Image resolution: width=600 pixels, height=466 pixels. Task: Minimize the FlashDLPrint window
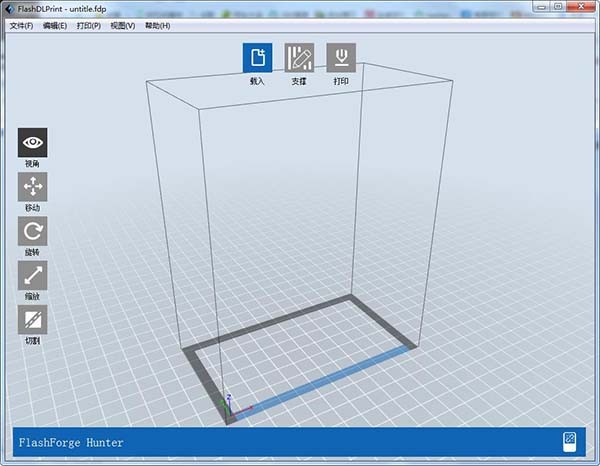click(x=541, y=6)
